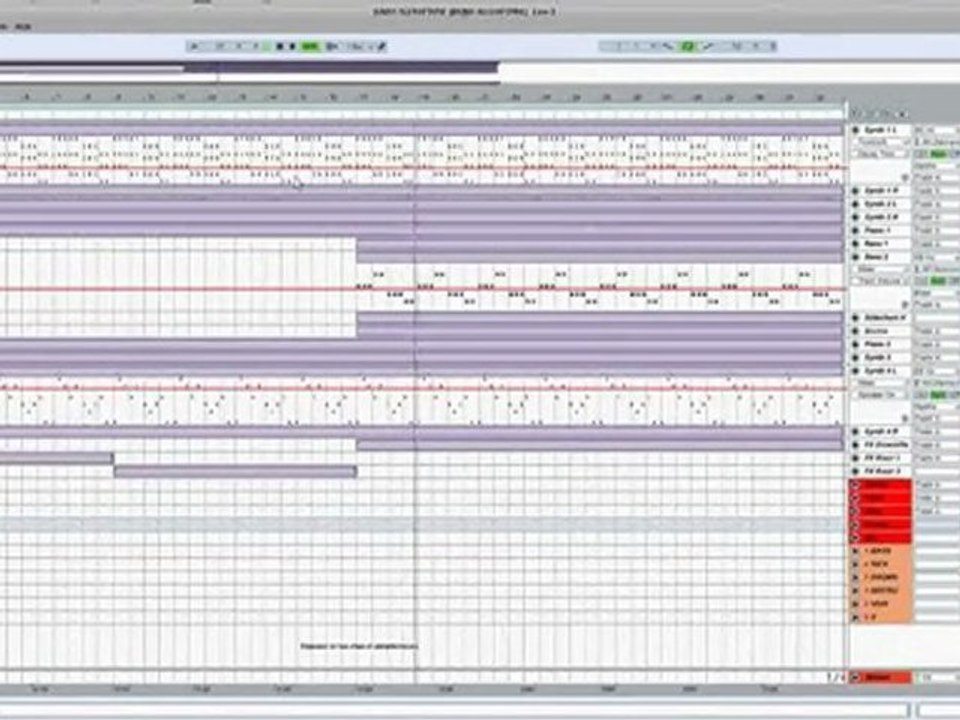Viewport: 960px width, 720px height.
Task: Unfold the FX Riser 2 track
Action: 855,471
